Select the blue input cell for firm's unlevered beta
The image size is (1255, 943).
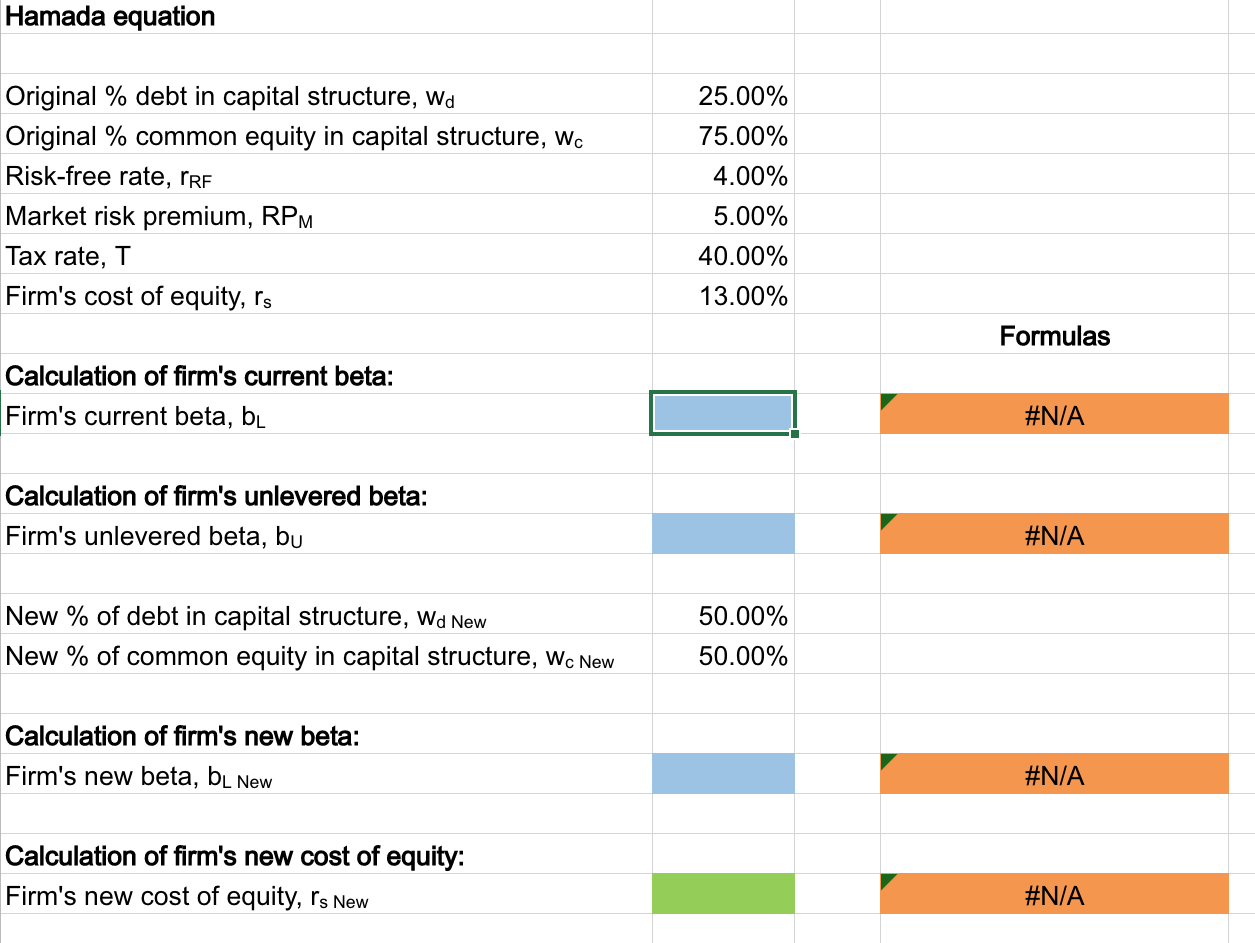pos(722,533)
